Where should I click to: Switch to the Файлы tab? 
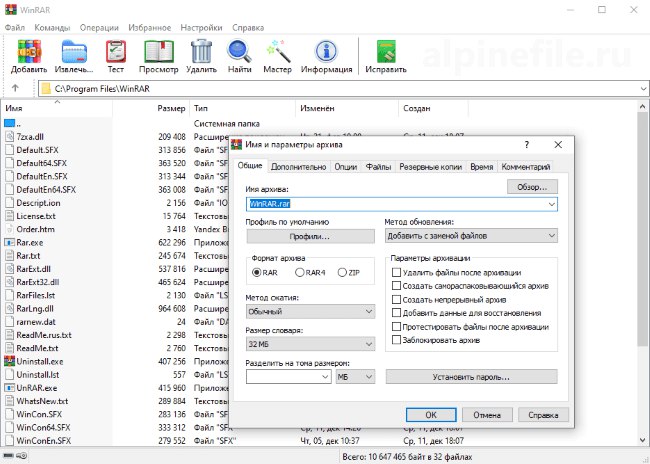coord(378,167)
